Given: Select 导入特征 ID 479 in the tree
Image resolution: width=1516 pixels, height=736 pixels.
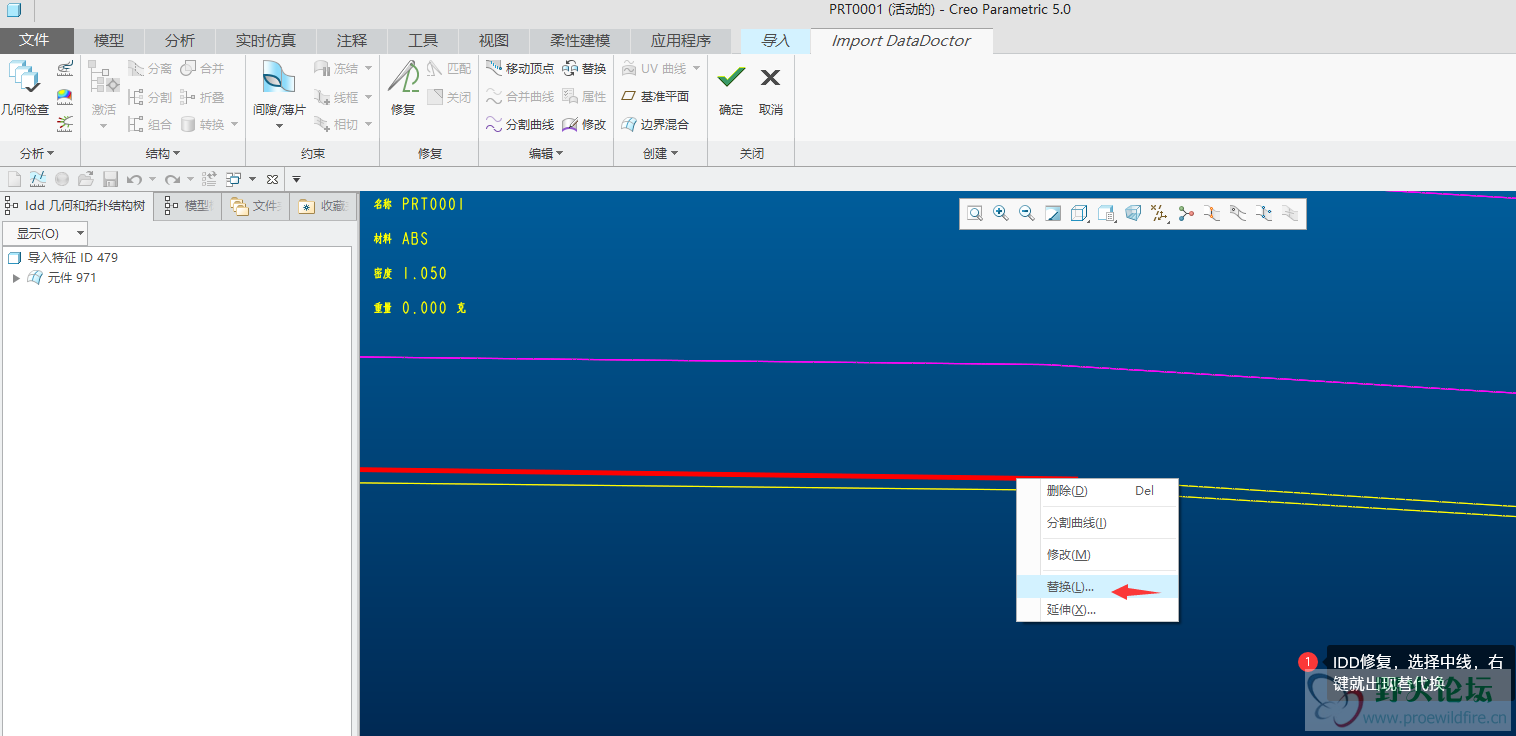Looking at the screenshot, I should click(63, 258).
